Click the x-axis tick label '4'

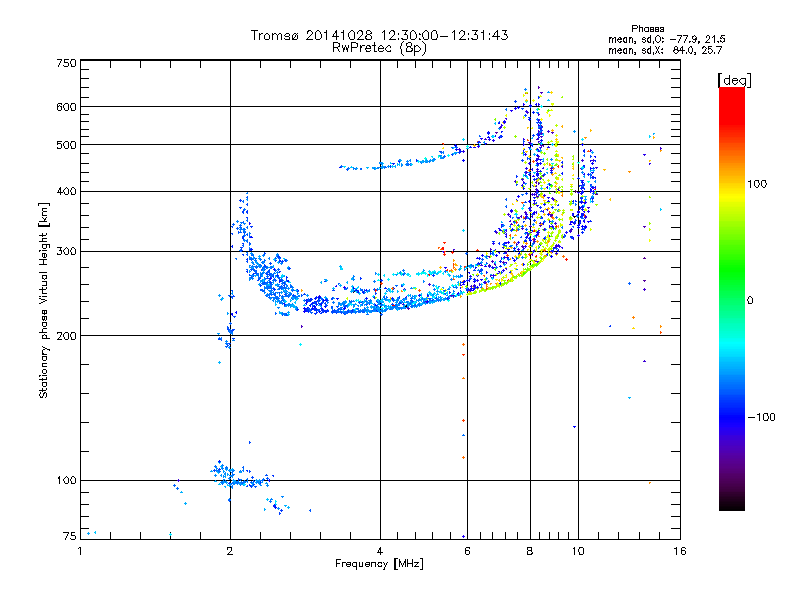[x=380, y=551]
